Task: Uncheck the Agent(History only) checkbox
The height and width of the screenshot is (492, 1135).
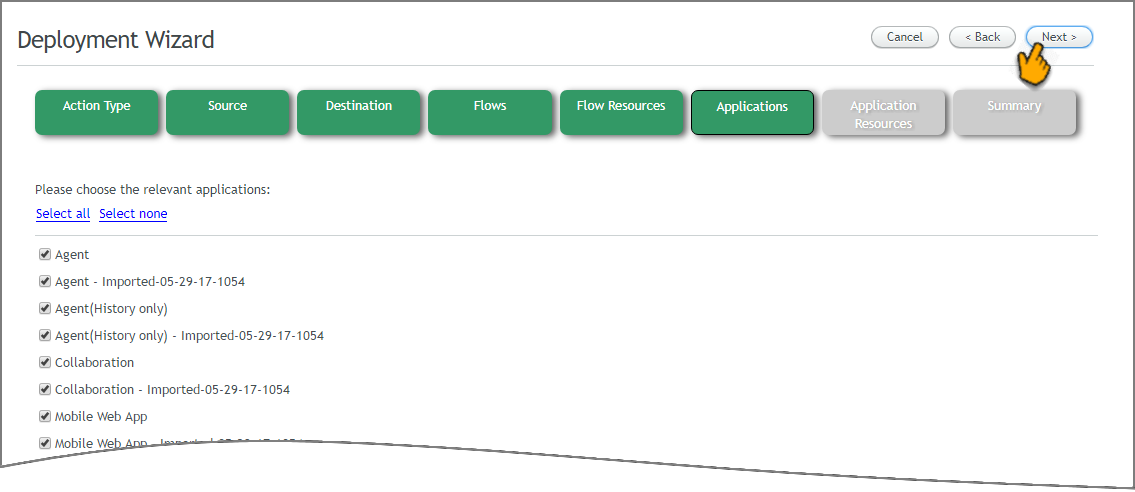Action: click(x=45, y=308)
